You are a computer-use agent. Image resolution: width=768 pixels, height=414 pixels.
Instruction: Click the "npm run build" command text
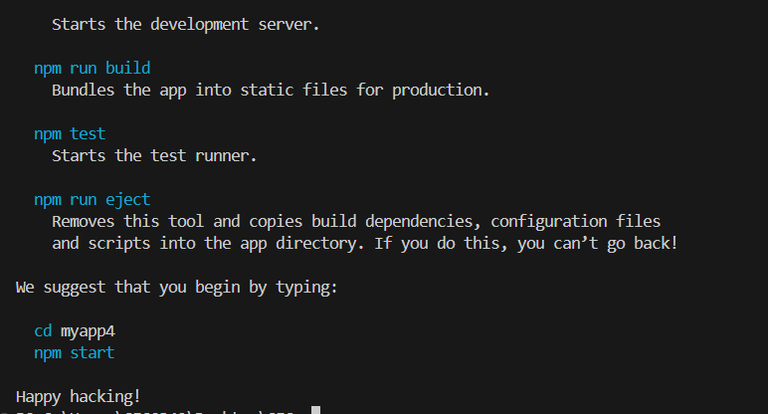(92, 68)
